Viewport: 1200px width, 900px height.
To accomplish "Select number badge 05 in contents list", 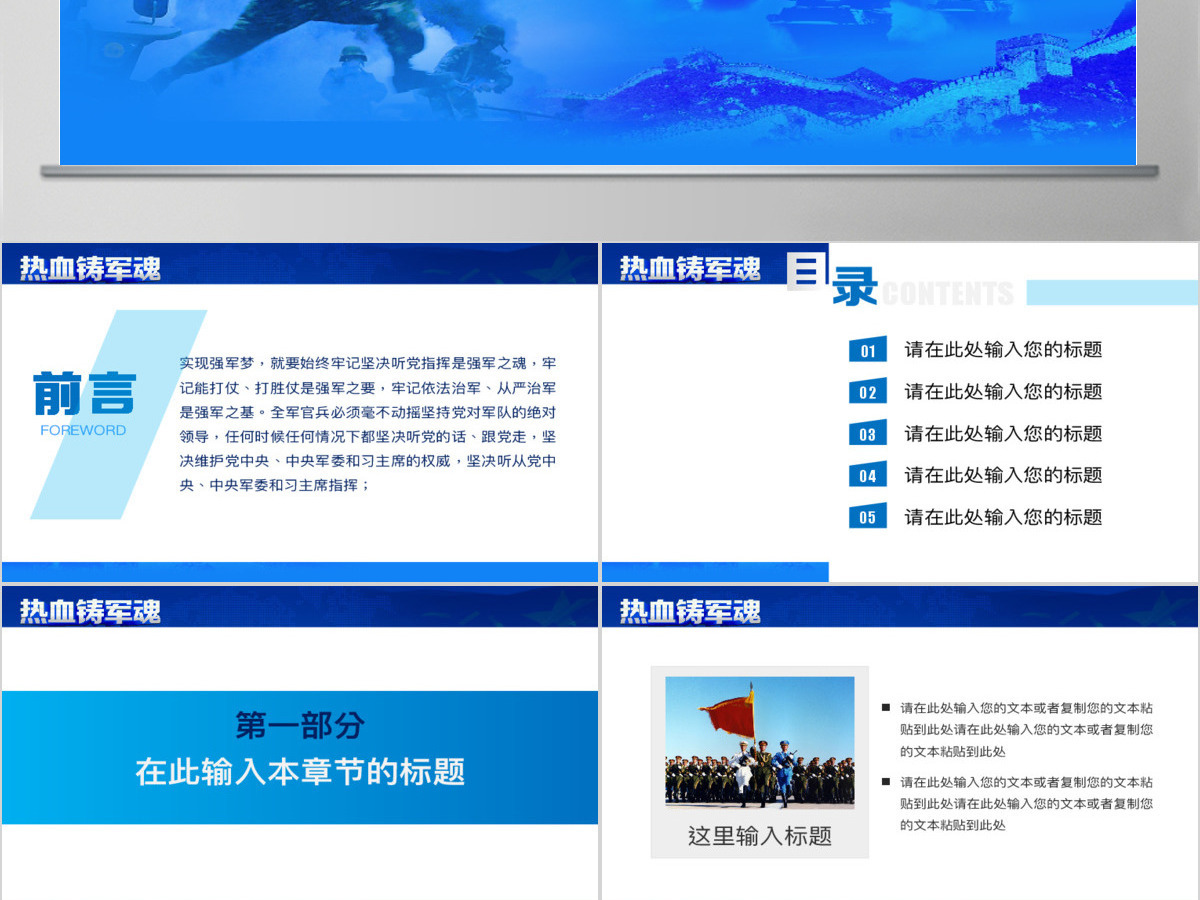I will 867,517.
